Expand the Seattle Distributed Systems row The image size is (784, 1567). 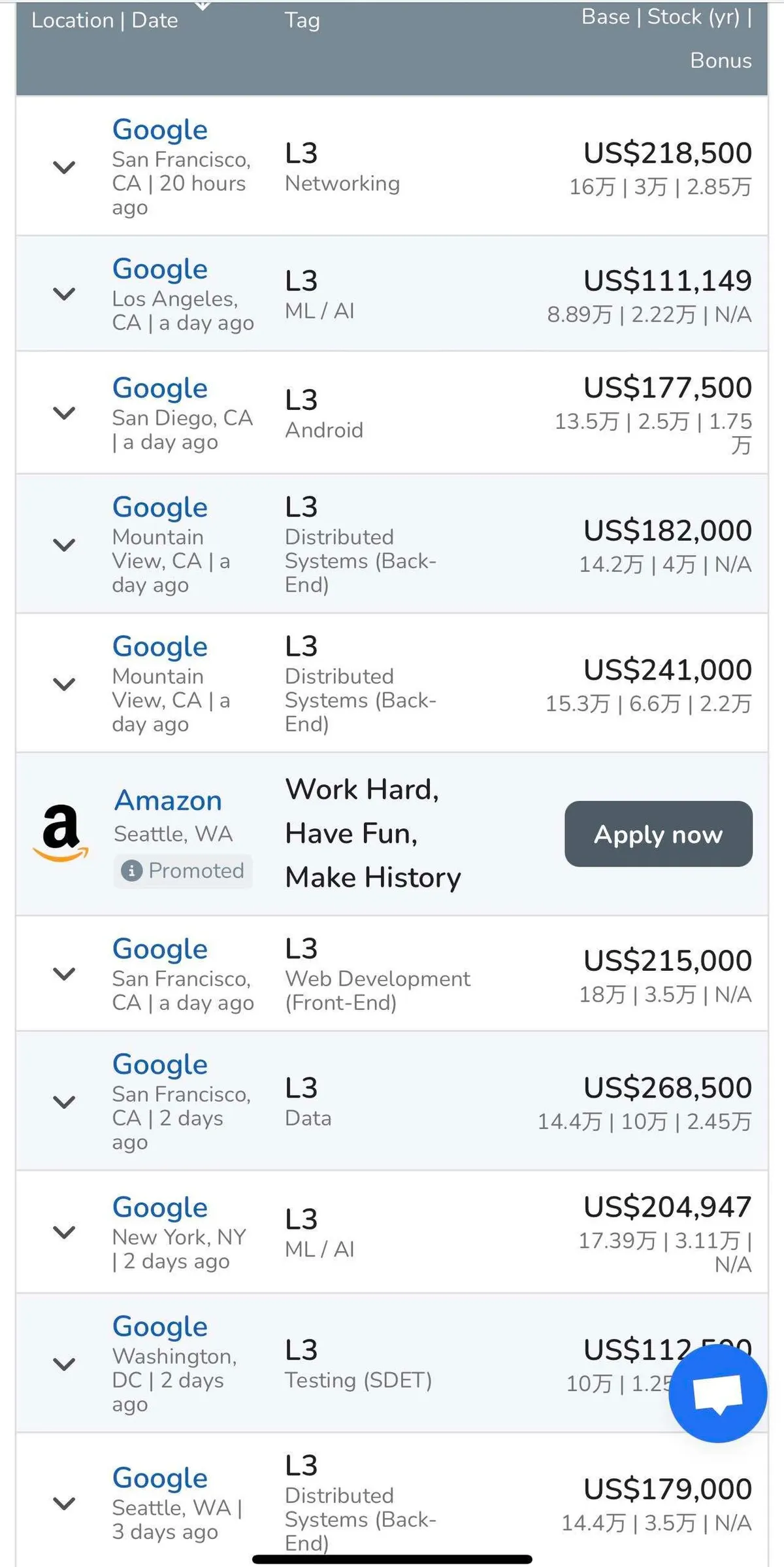(x=64, y=1503)
